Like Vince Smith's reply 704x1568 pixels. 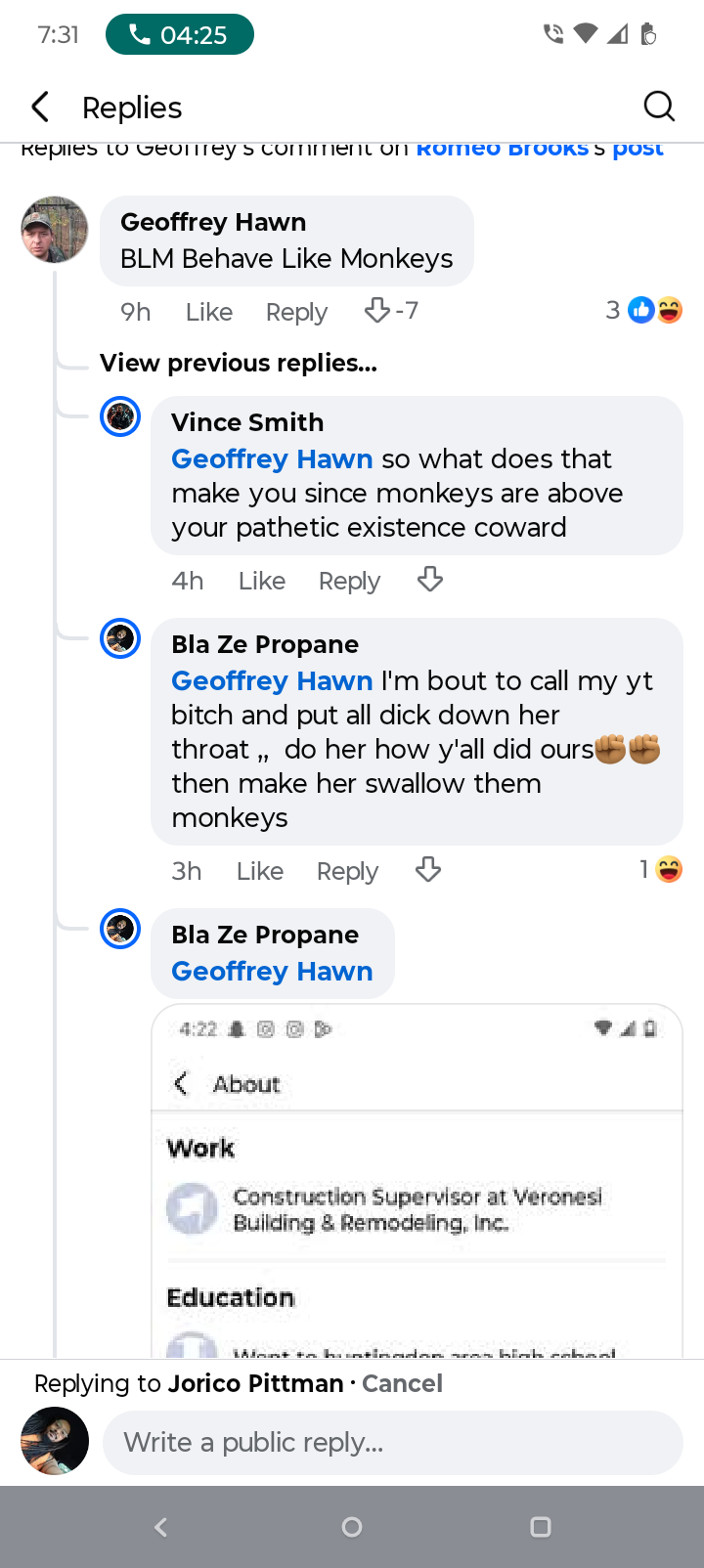tap(262, 581)
